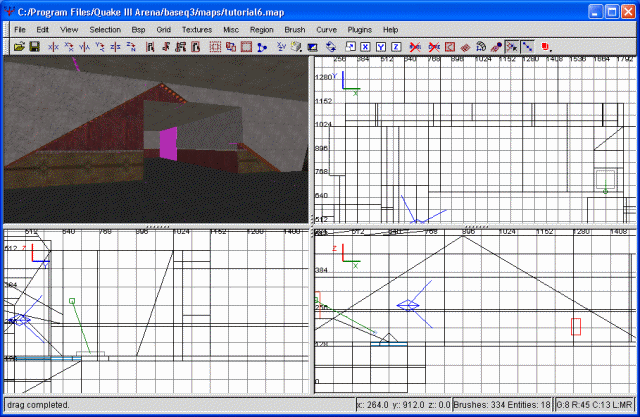Open the File menu
The width and height of the screenshot is (640, 417).
tap(20, 30)
